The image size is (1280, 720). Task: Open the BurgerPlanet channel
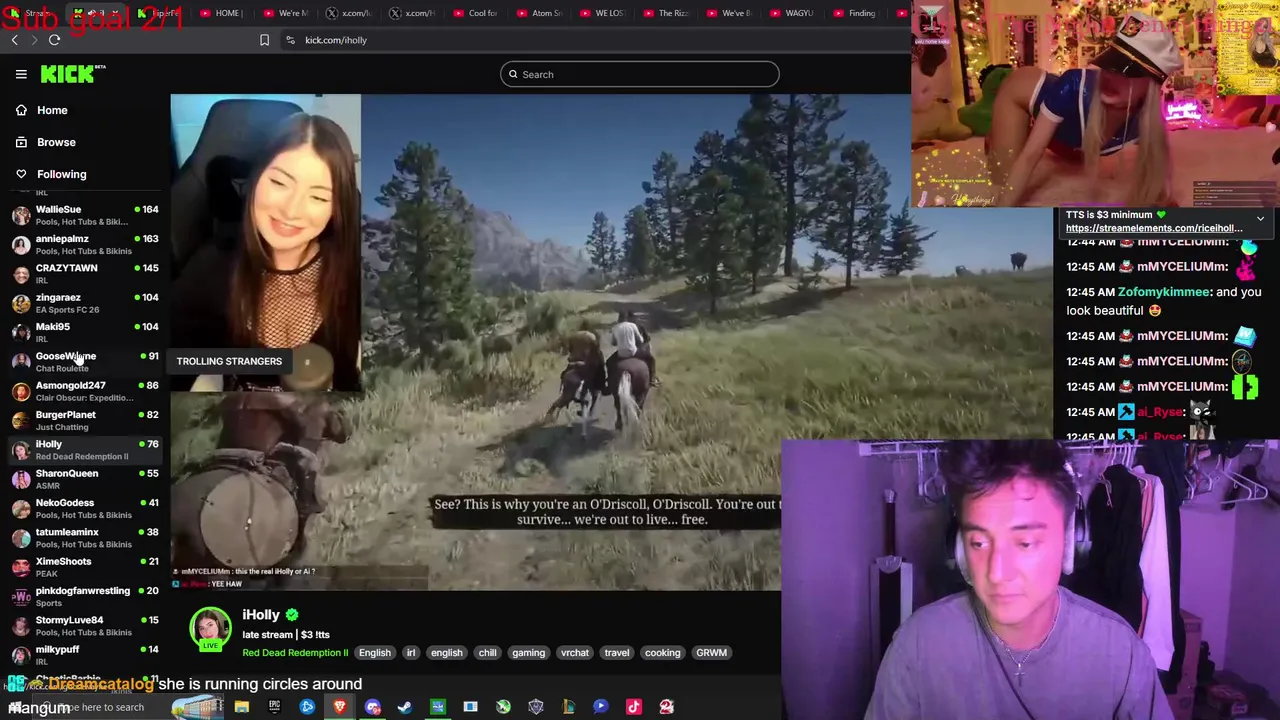click(85, 420)
